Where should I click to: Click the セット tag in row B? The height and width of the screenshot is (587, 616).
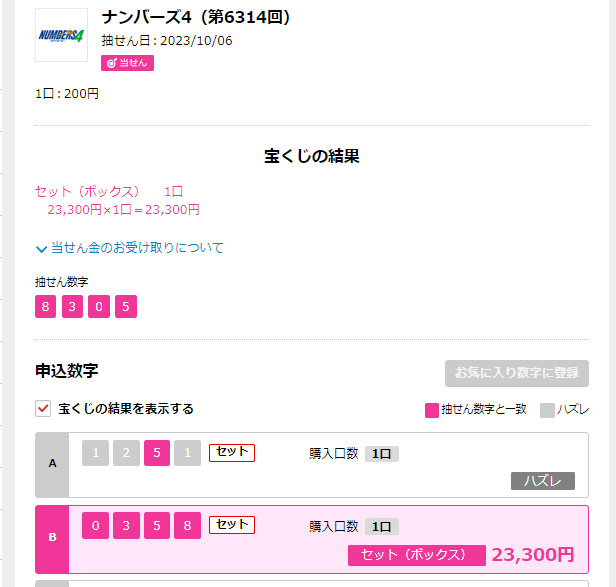click(x=232, y=525)
